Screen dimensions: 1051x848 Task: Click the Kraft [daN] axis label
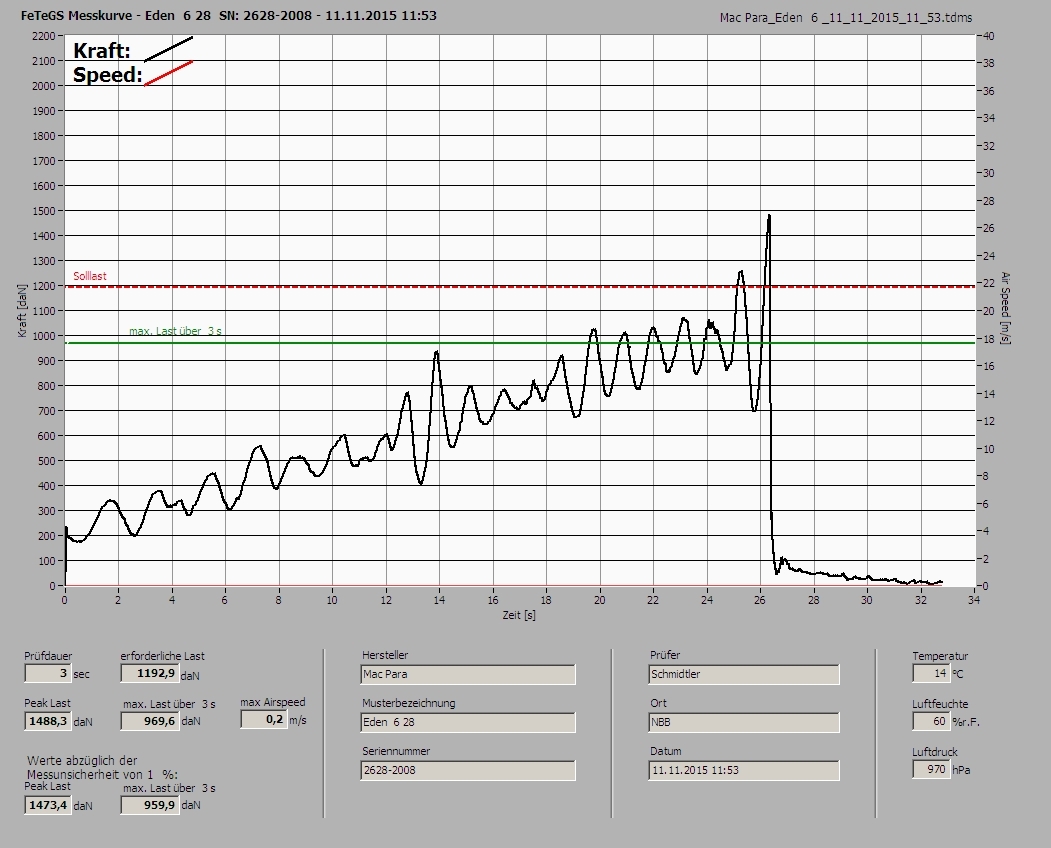[23, 310]
